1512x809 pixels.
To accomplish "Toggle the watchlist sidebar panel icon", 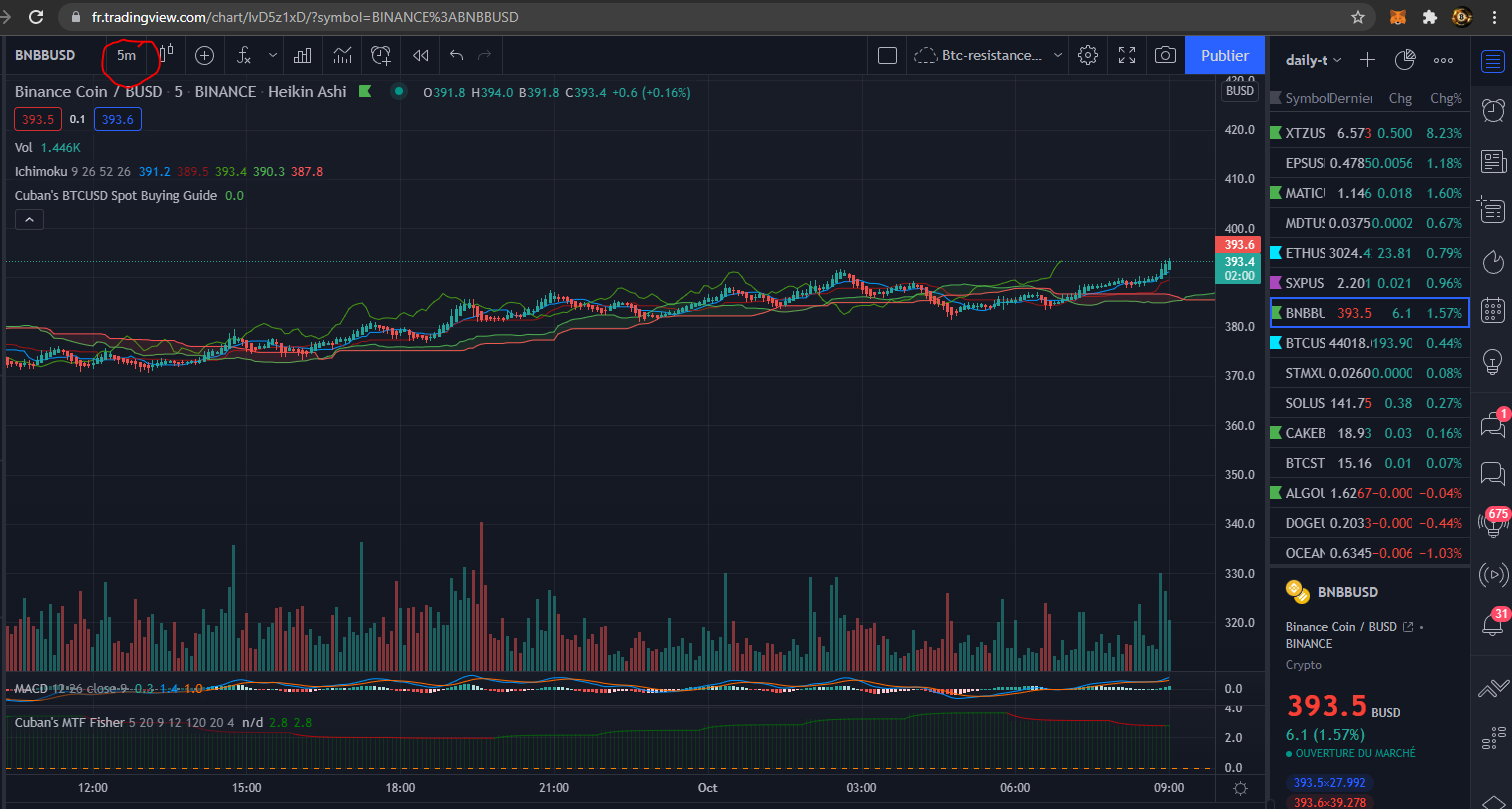I will 1492,61.
